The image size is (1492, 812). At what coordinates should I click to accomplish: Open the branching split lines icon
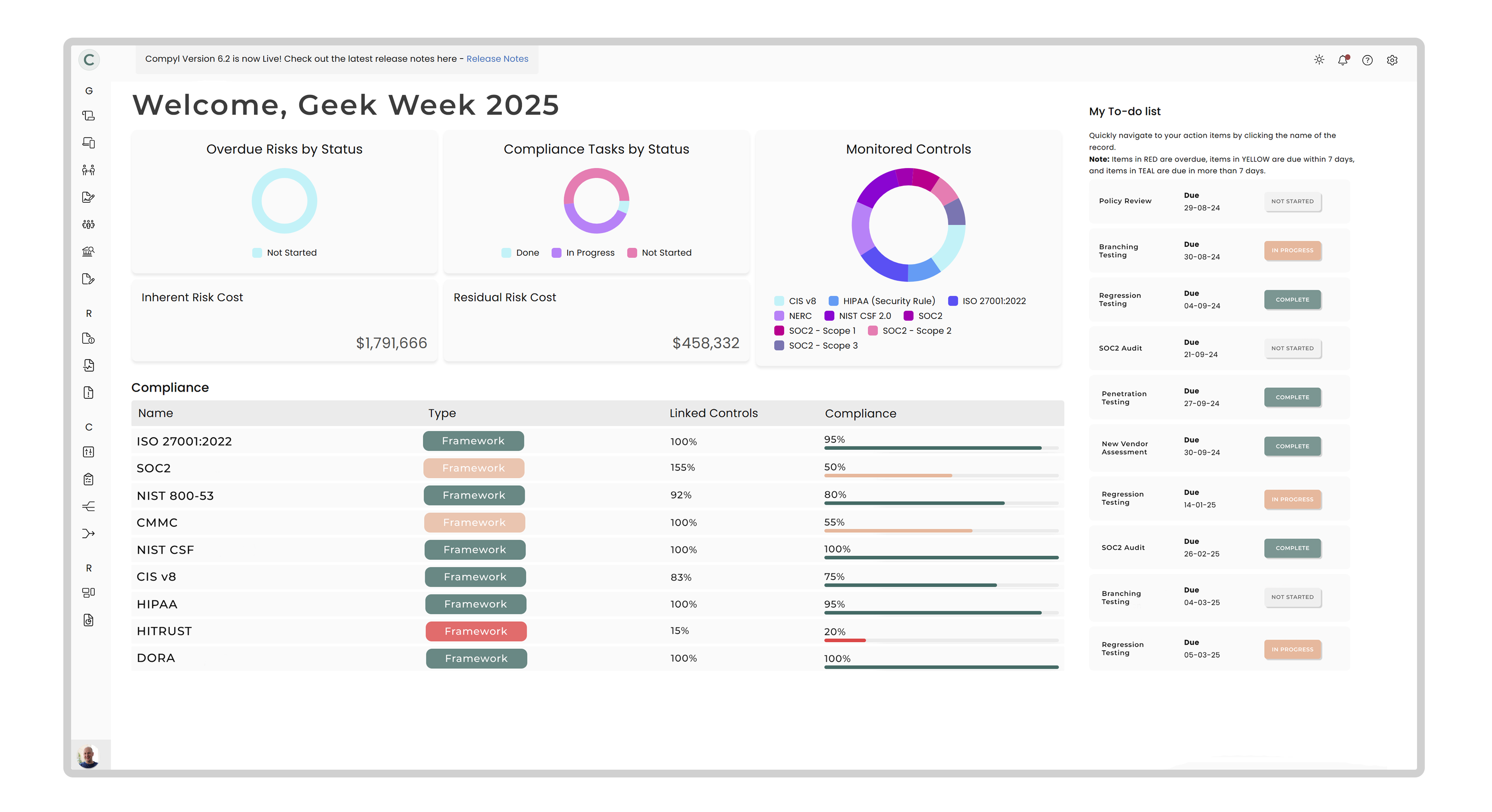click(89, 506)
